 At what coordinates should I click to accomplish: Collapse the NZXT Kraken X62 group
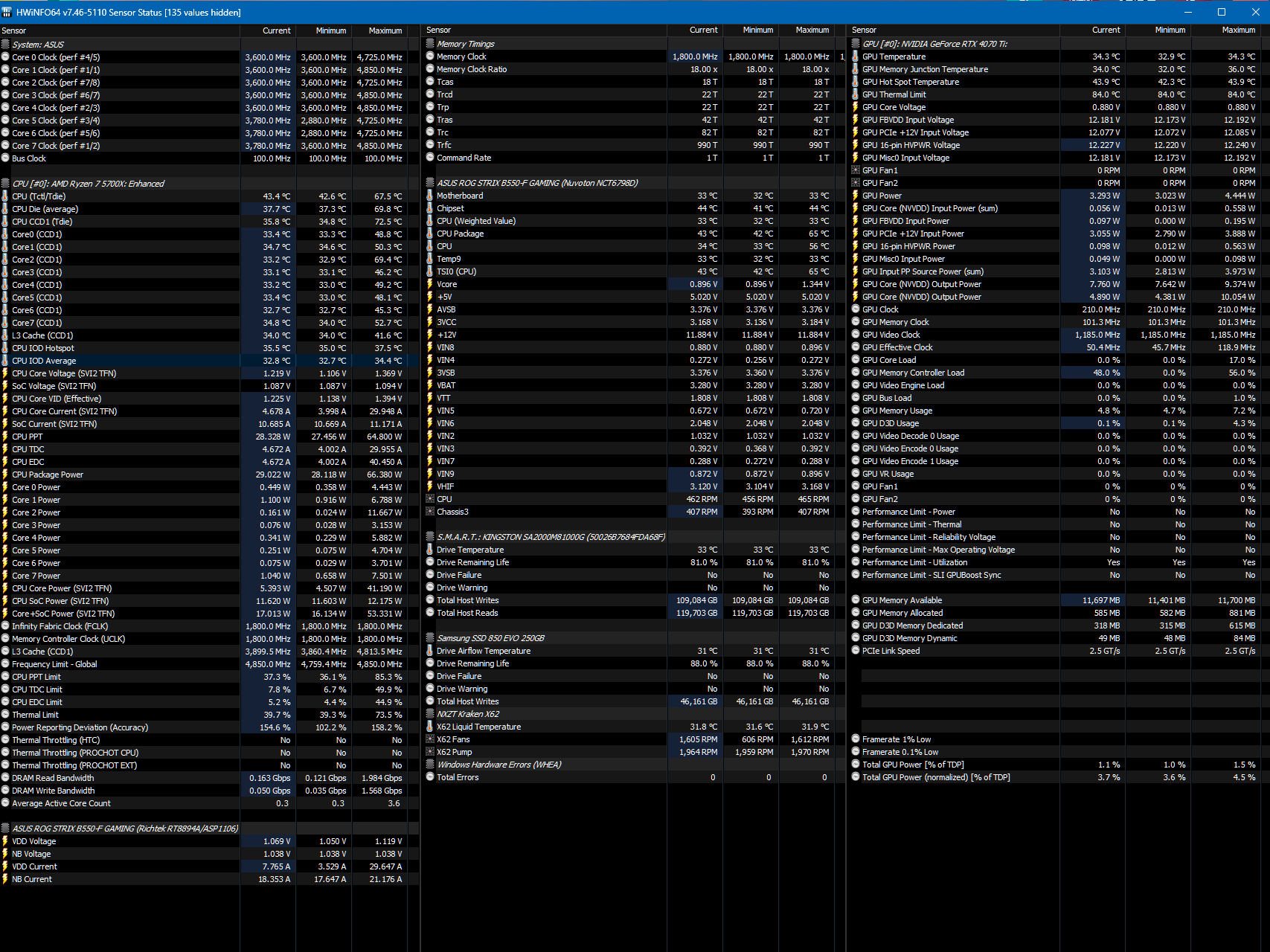tap(430, 714)
